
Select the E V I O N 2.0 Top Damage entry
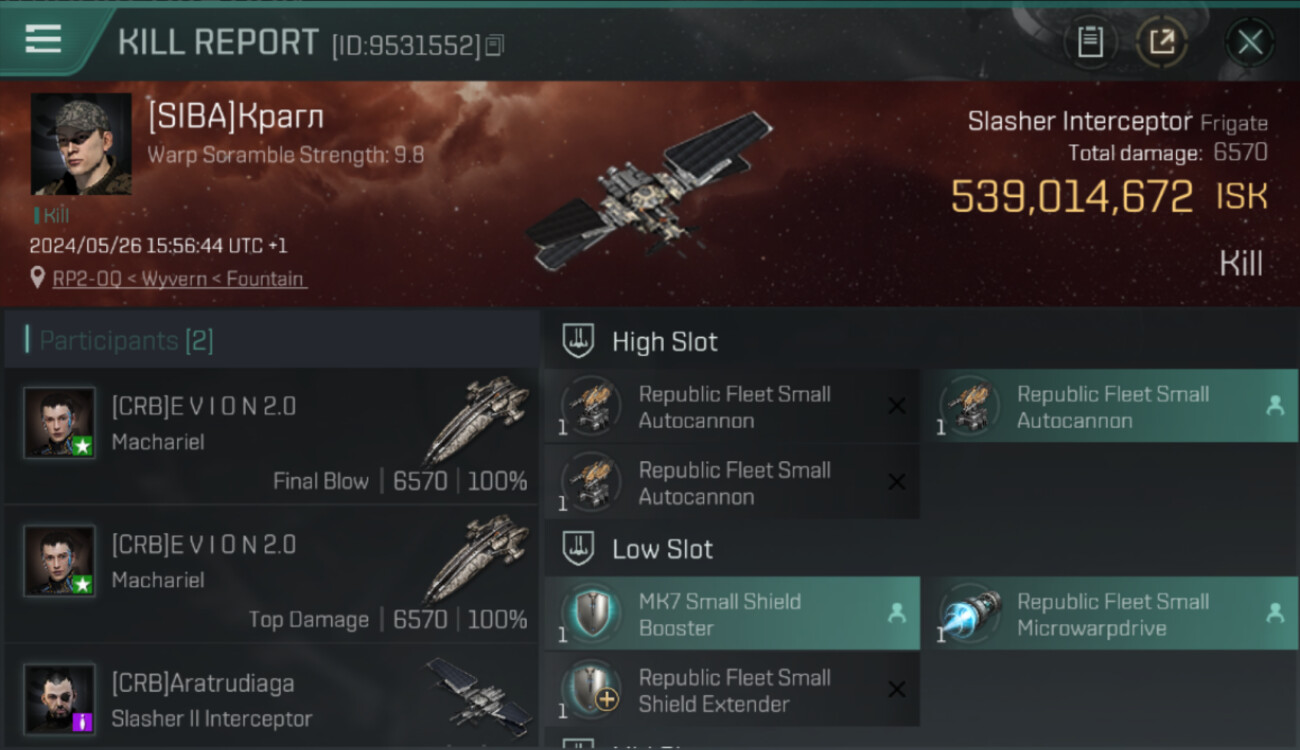tap(272, 574)
